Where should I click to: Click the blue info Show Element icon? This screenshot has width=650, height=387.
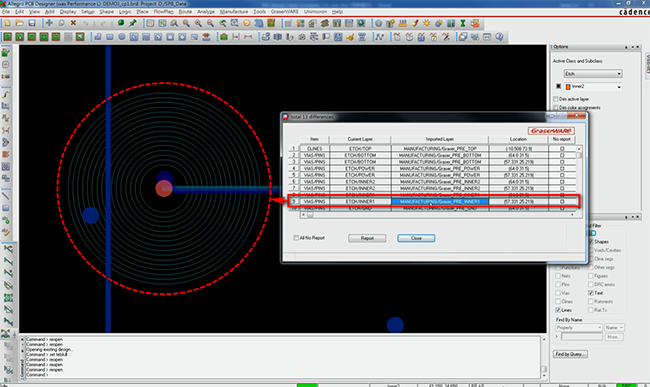pyautogui.click(x=378, y=24)
